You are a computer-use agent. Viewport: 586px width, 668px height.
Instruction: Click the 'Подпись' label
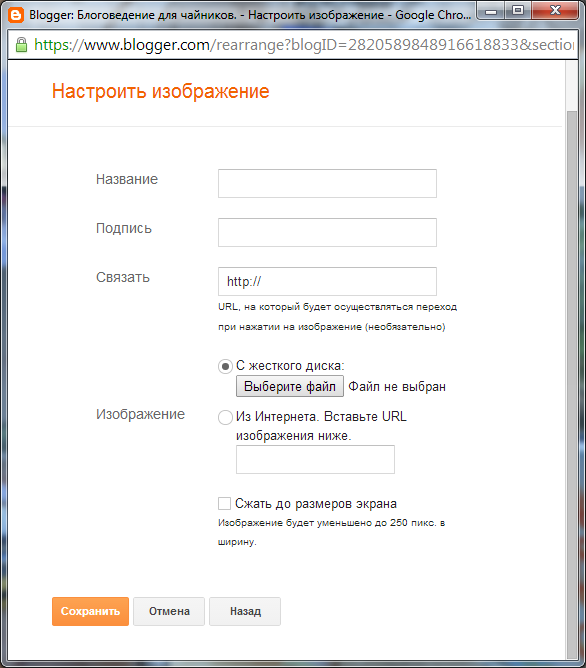(124, 228)
